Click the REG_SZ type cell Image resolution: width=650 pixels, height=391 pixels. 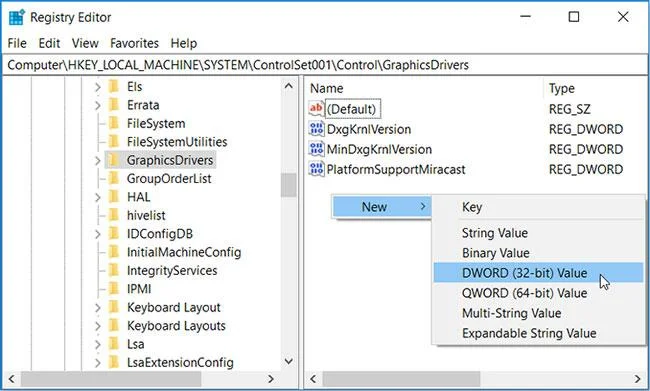(x=569, y=109)
